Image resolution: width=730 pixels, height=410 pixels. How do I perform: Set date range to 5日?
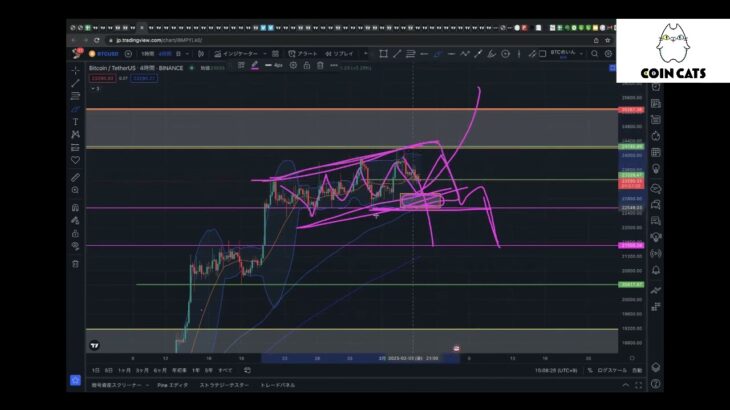[108, 370]
